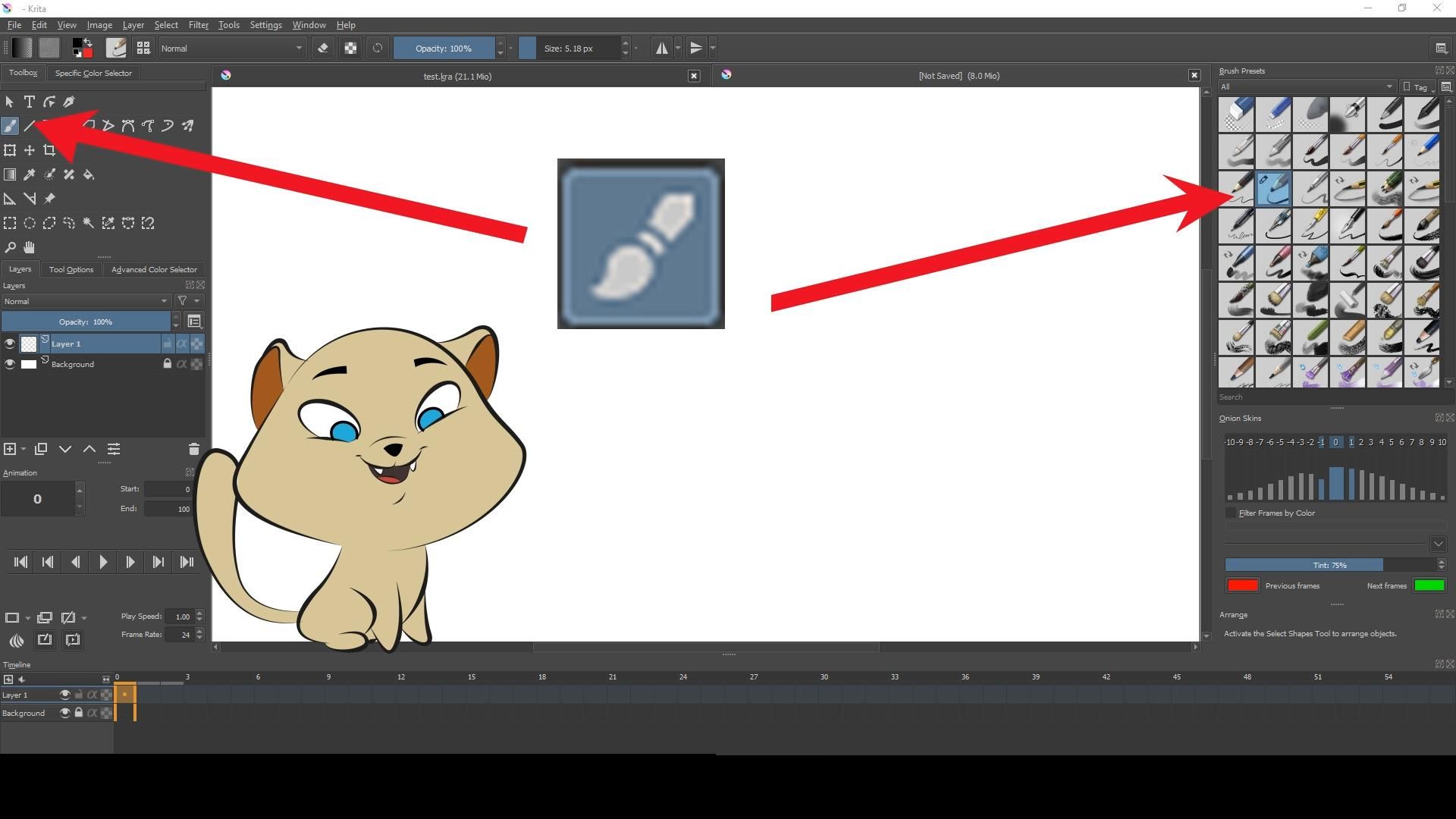
Task: Switch to the Advanced Color Selector tab
Action: coord(154,268)
